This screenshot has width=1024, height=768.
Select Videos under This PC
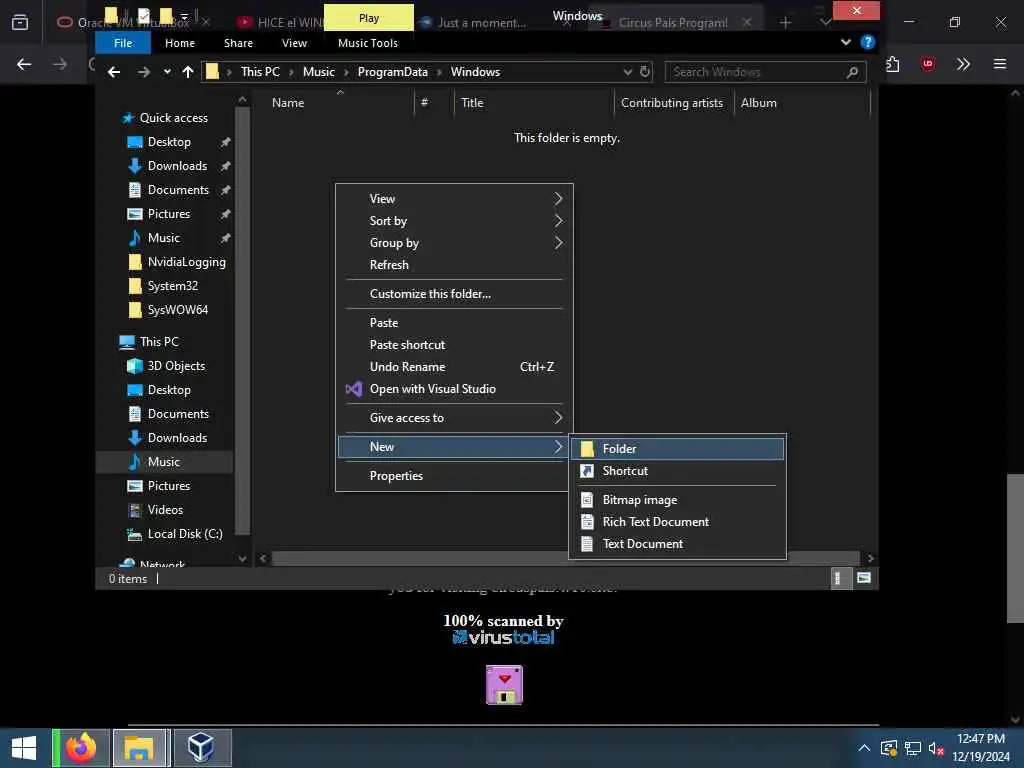[165, 510]
